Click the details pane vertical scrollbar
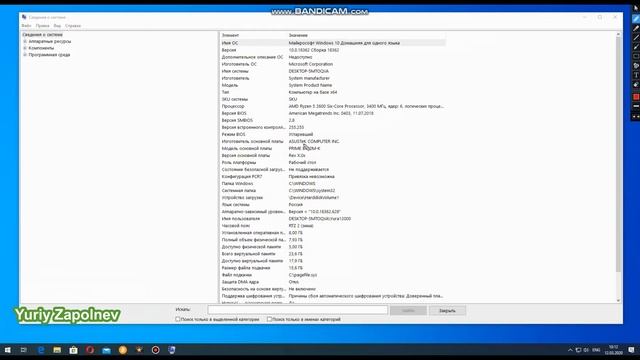 coord(618,155)
